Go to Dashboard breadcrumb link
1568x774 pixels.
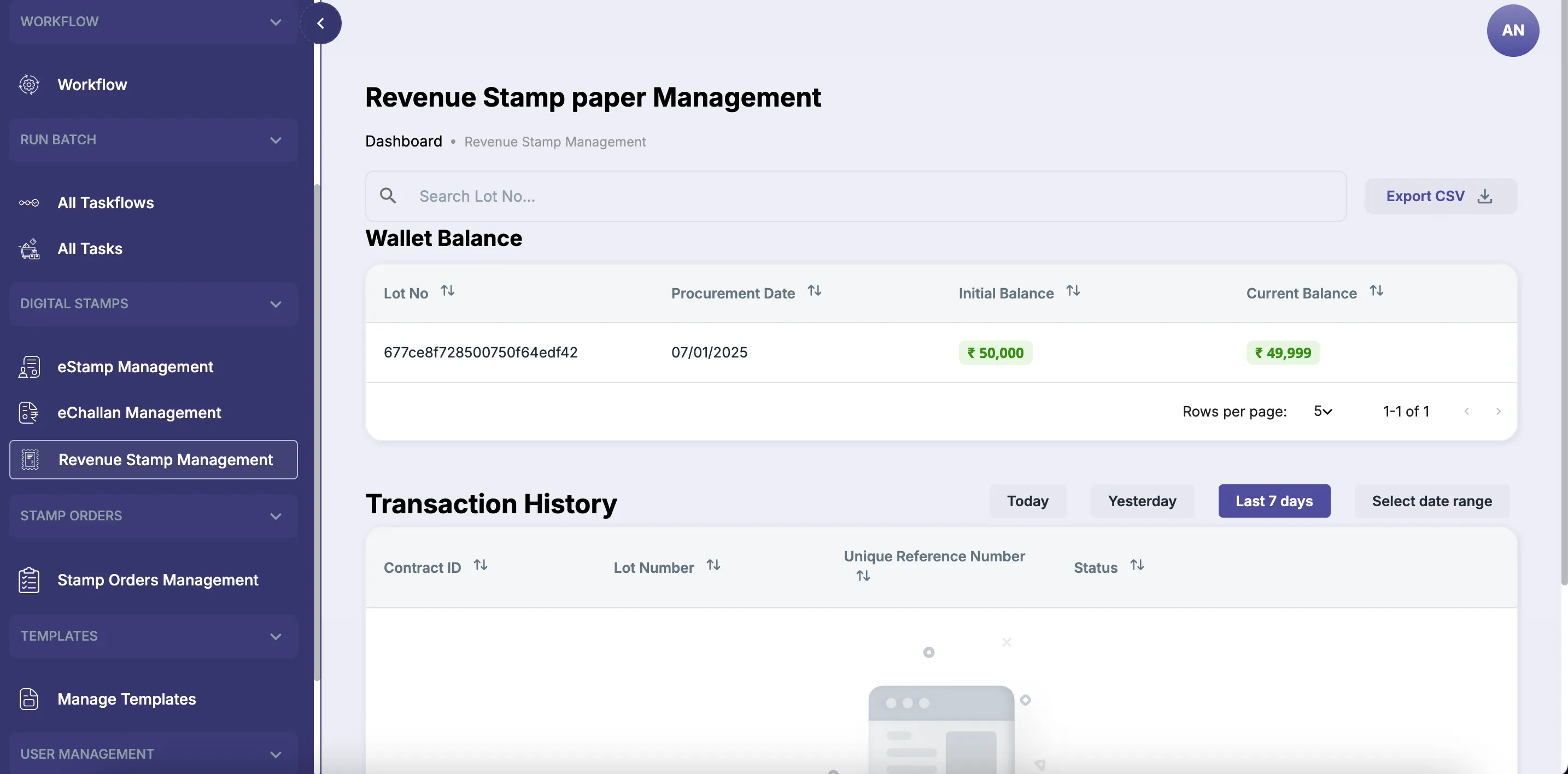(403, 142)
